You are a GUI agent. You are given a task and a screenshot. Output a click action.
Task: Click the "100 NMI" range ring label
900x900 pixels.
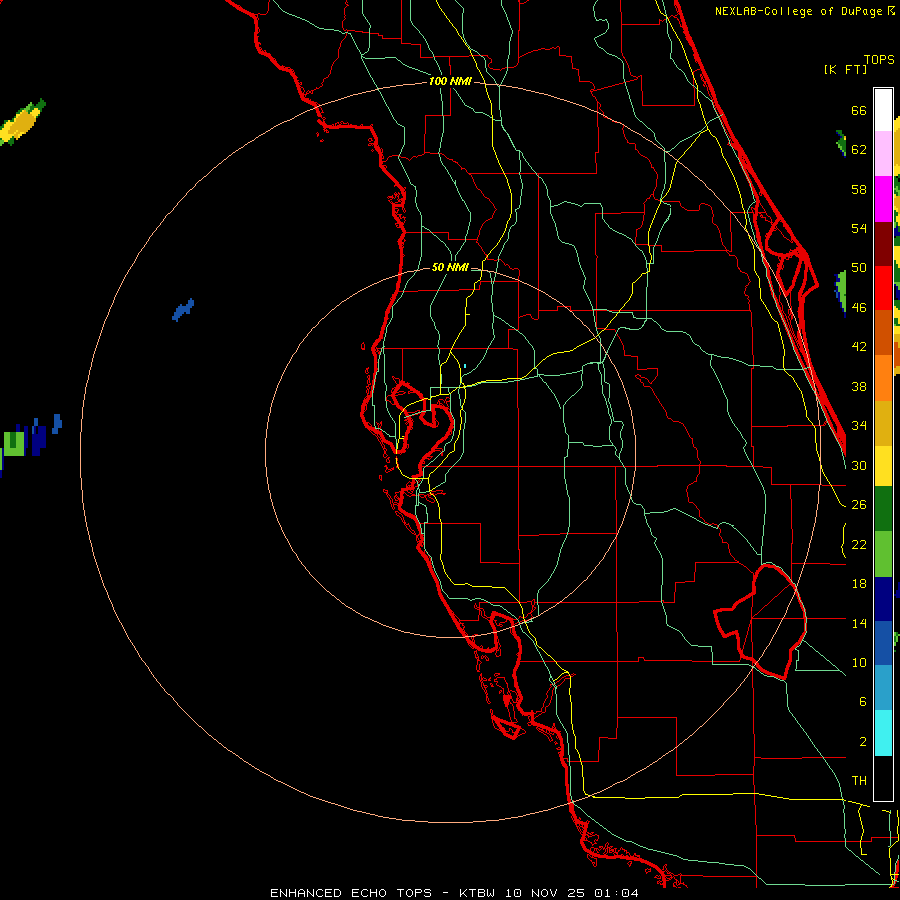point(450,82)
